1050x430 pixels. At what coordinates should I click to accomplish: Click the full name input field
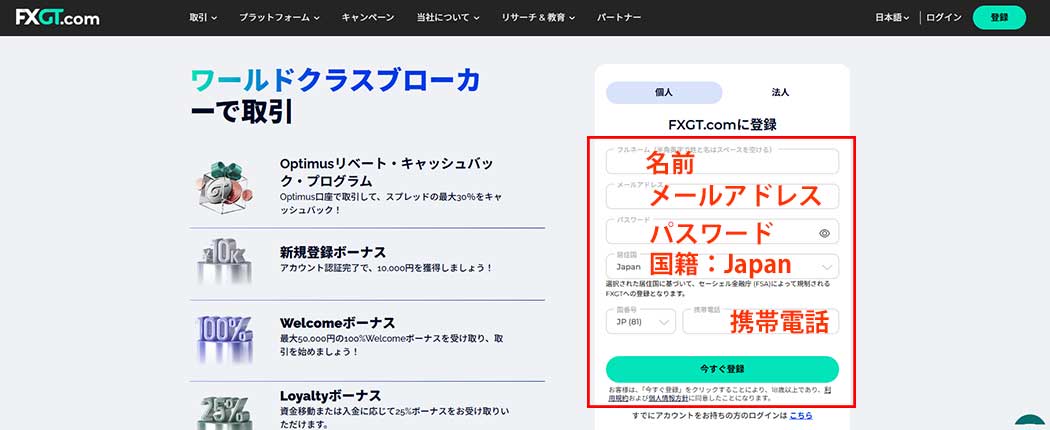coord(722,161)
